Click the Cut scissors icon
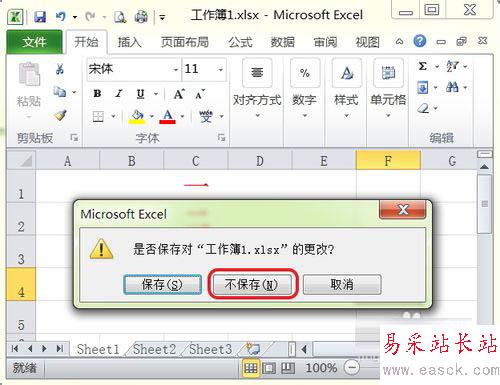 tap(60, 69)
